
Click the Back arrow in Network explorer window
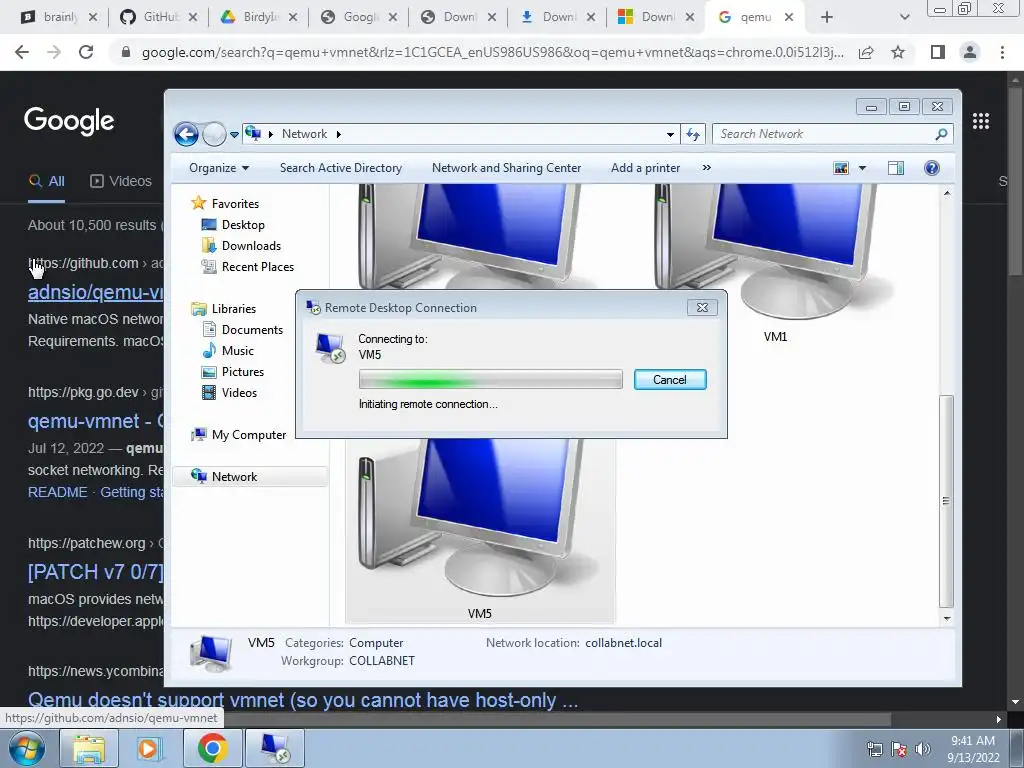click(186, 135)
